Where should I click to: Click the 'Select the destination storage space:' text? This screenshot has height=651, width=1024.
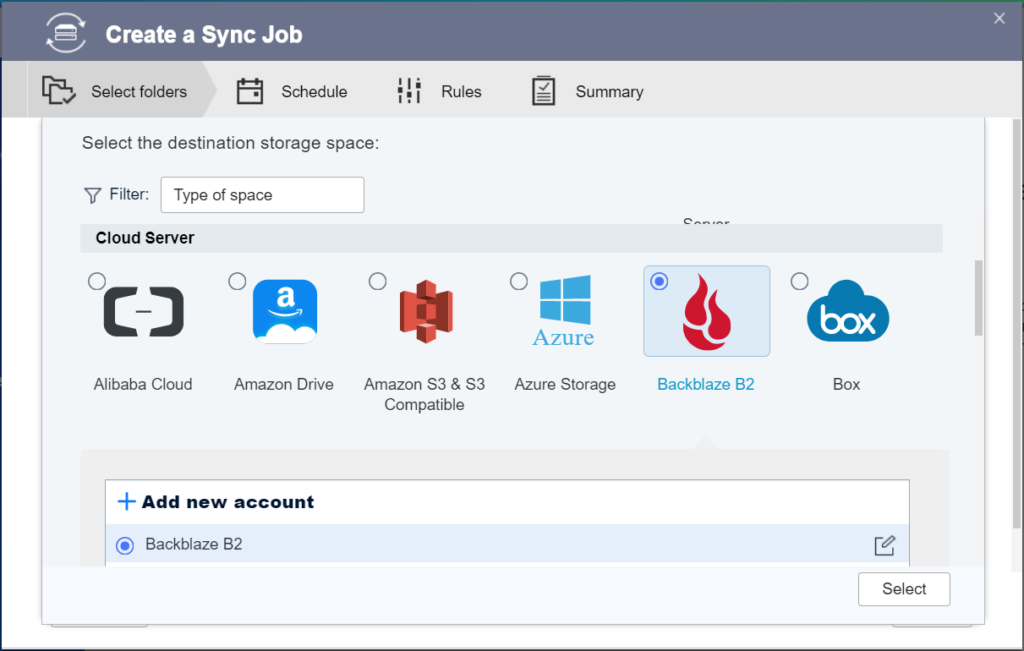point(231,142)
